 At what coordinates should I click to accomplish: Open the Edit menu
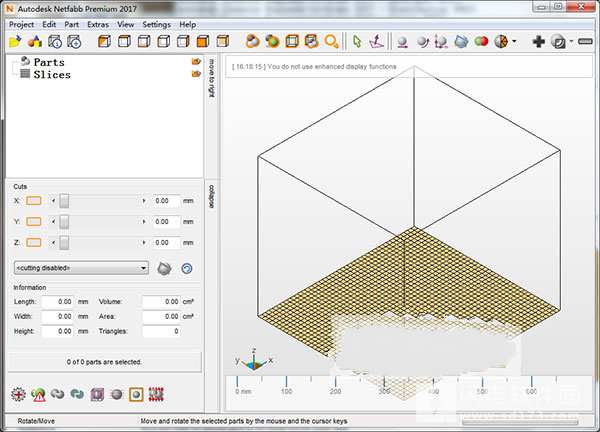click(x=49, y=24)
